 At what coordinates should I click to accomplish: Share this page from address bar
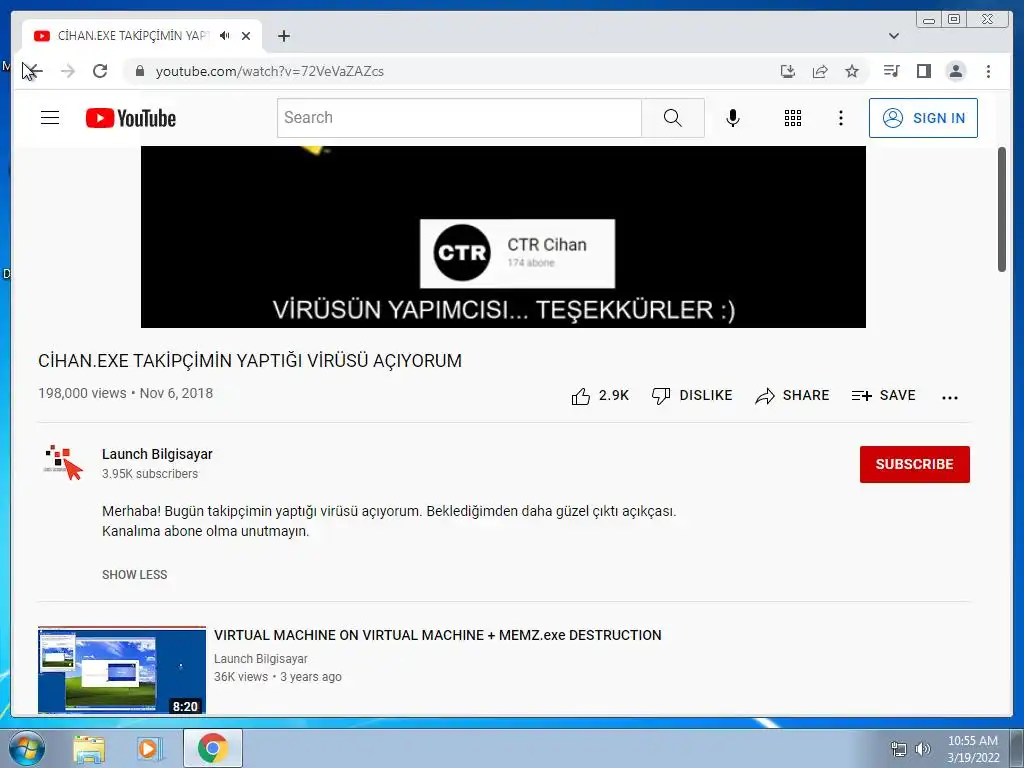(x=820, y=71)
